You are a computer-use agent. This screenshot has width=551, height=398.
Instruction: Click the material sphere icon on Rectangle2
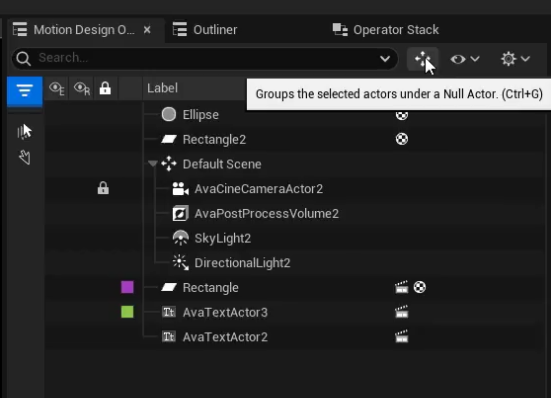(402, 139)
